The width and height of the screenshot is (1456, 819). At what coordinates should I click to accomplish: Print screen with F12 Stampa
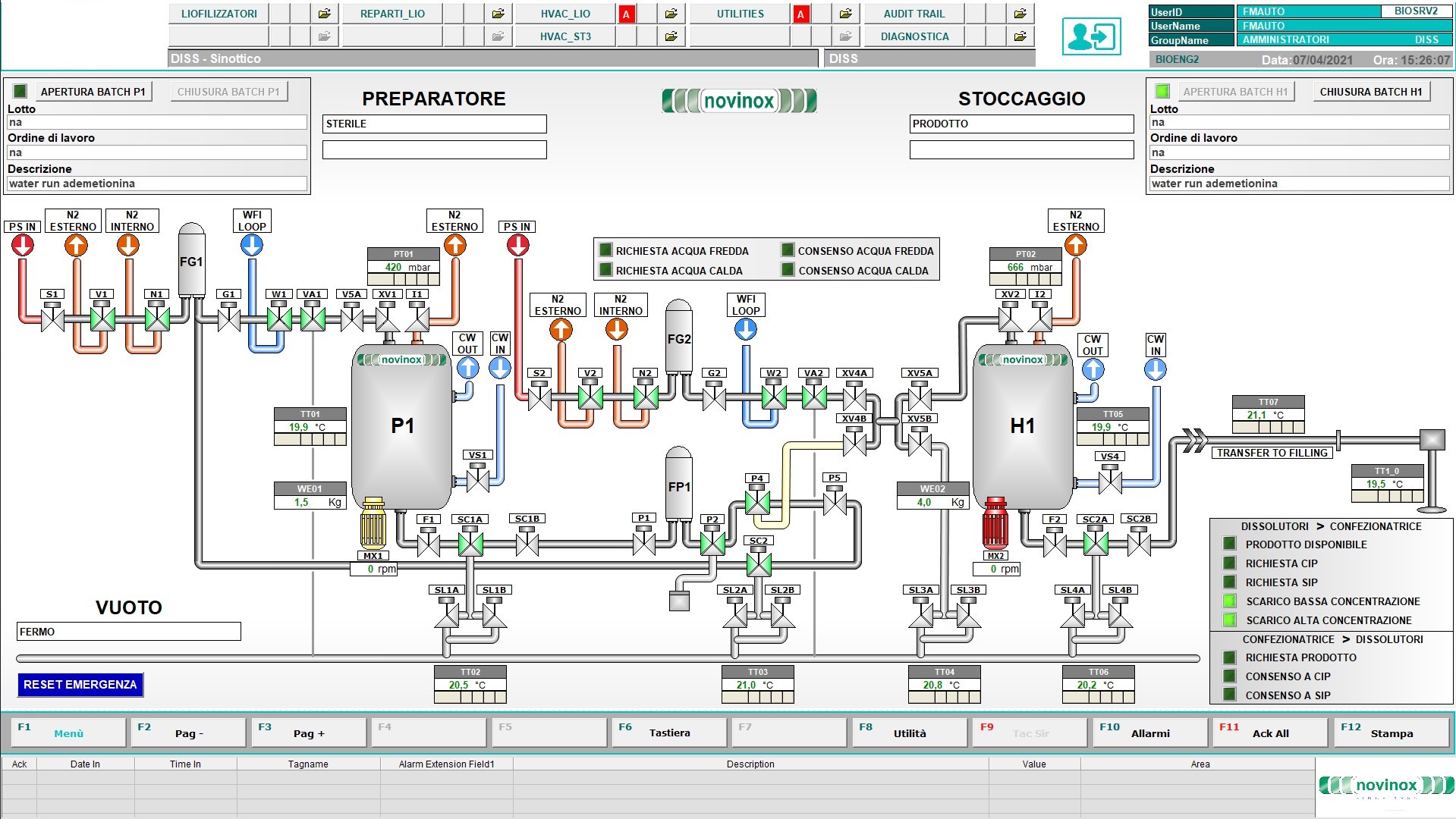click(x=1392, y=733)
